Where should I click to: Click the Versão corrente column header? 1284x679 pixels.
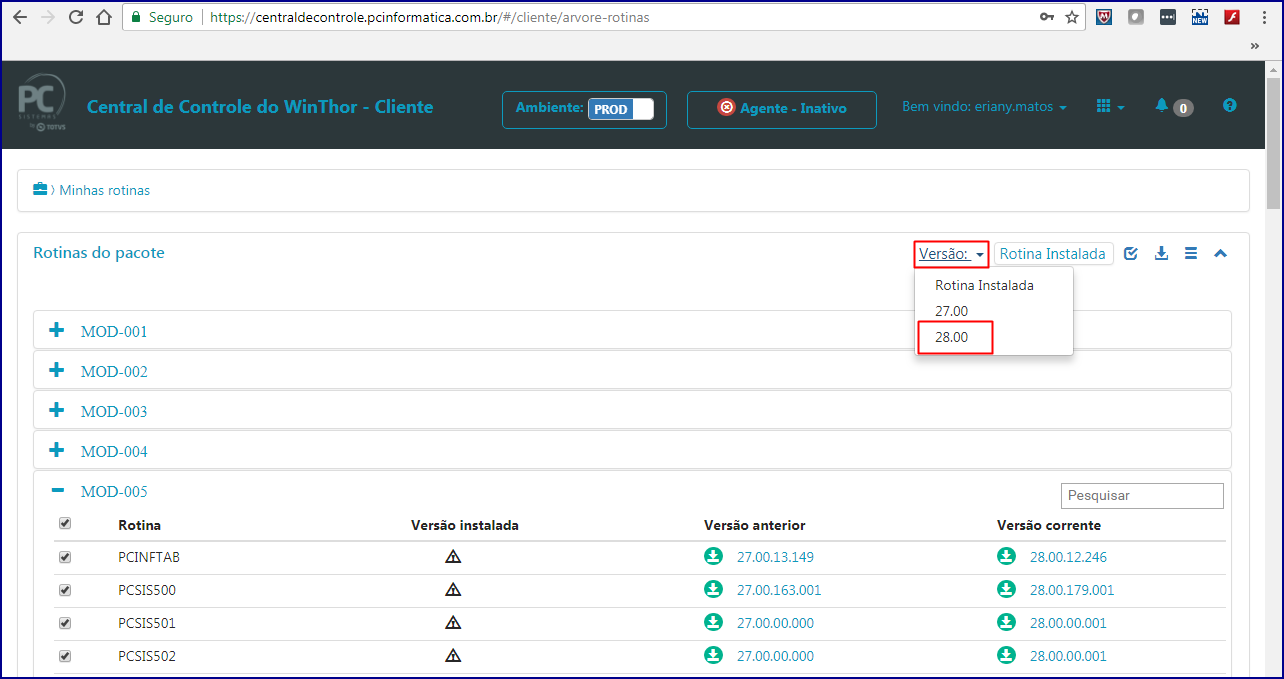[x=1049, y=525]
